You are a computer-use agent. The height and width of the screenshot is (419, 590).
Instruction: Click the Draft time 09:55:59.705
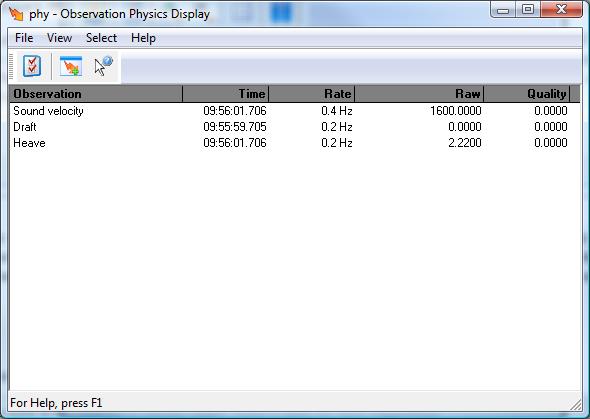point(235,127)
